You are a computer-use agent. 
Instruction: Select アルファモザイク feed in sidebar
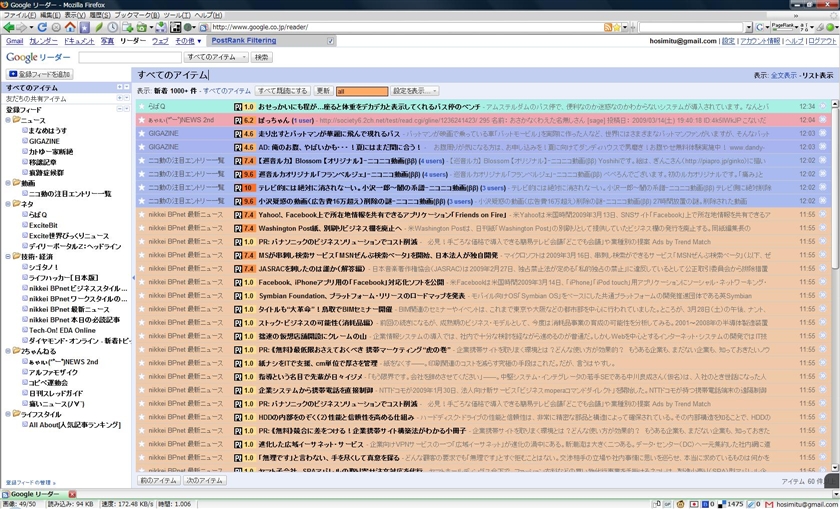click(x=54, y=372)
